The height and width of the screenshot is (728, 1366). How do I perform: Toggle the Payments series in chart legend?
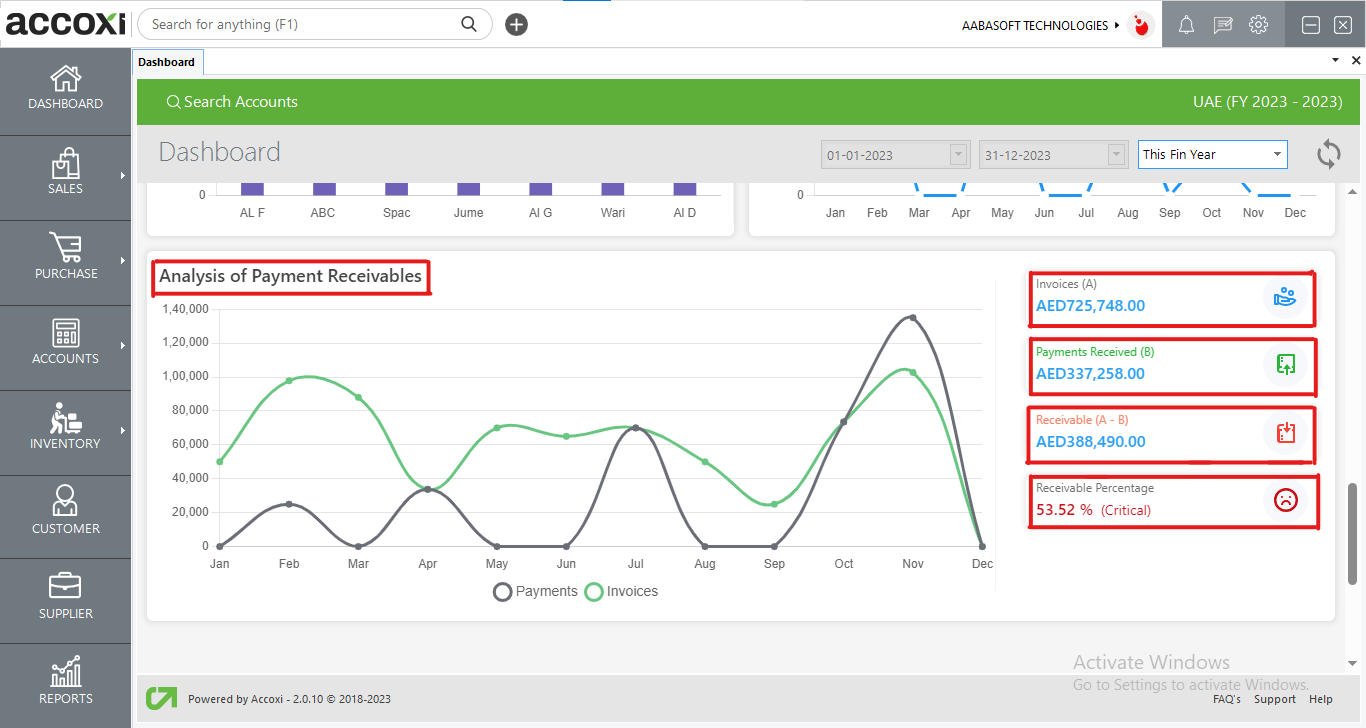coord(536,591)
